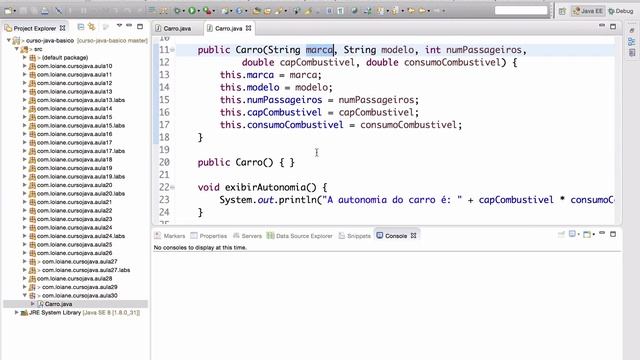
Task: Click the Run External Tools icon
Action: tap(207, 11)
